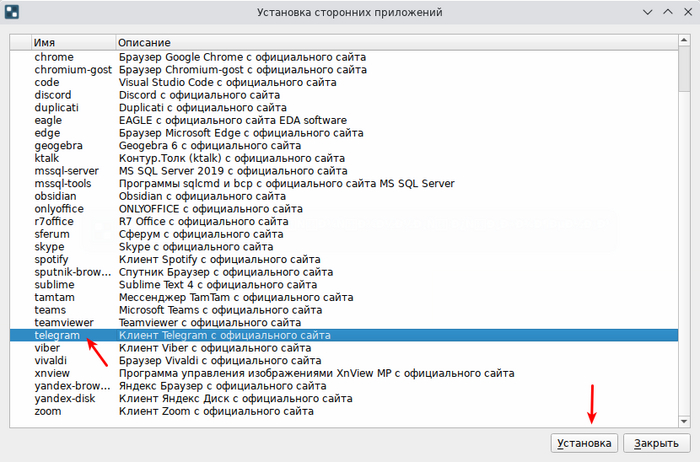Click description 'Клиент Яндекс Диск с официального сайта'
This screenshot has width=700, height=462.
(236, 399)
